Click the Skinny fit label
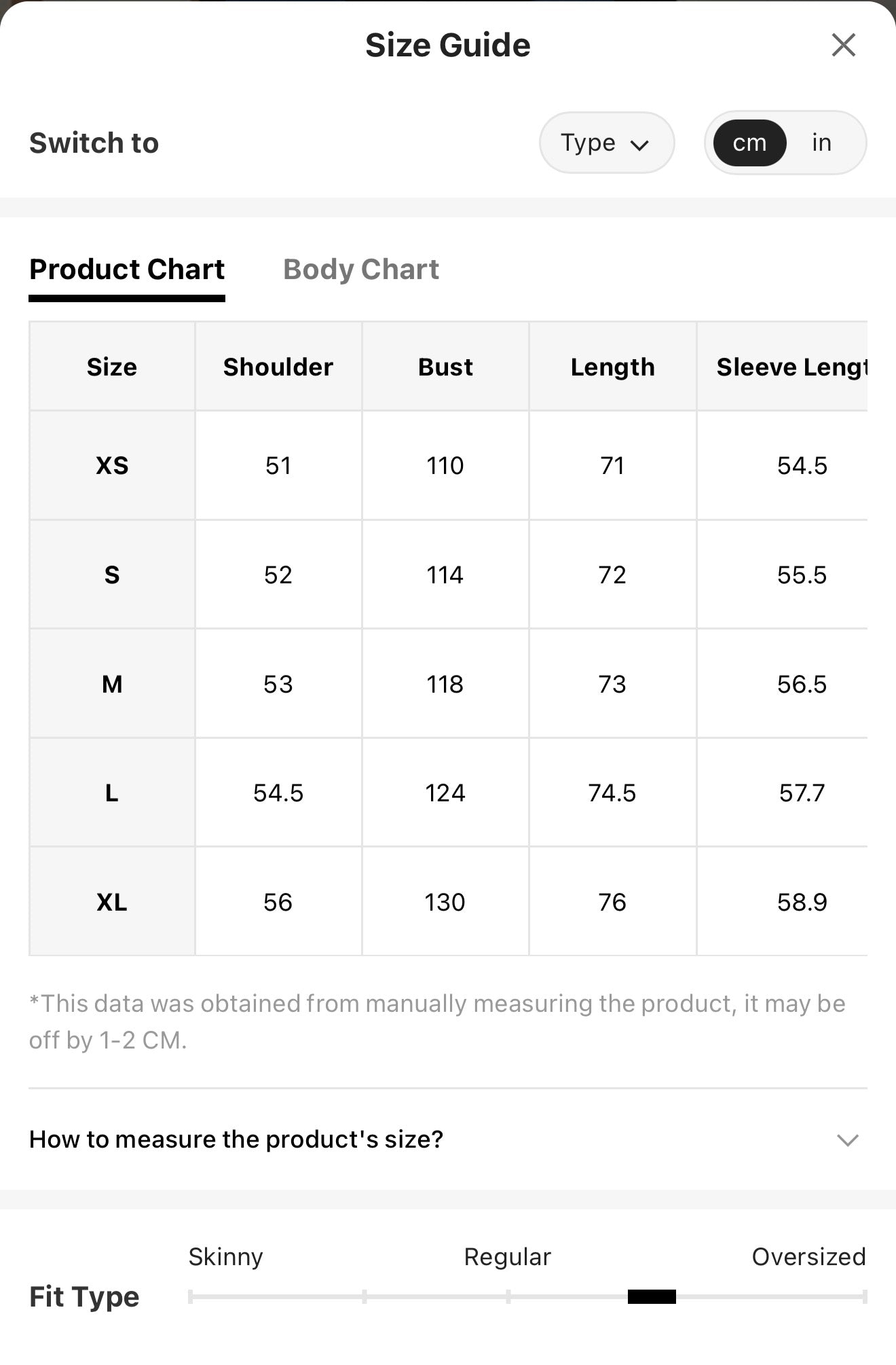 click(225, 1257)
